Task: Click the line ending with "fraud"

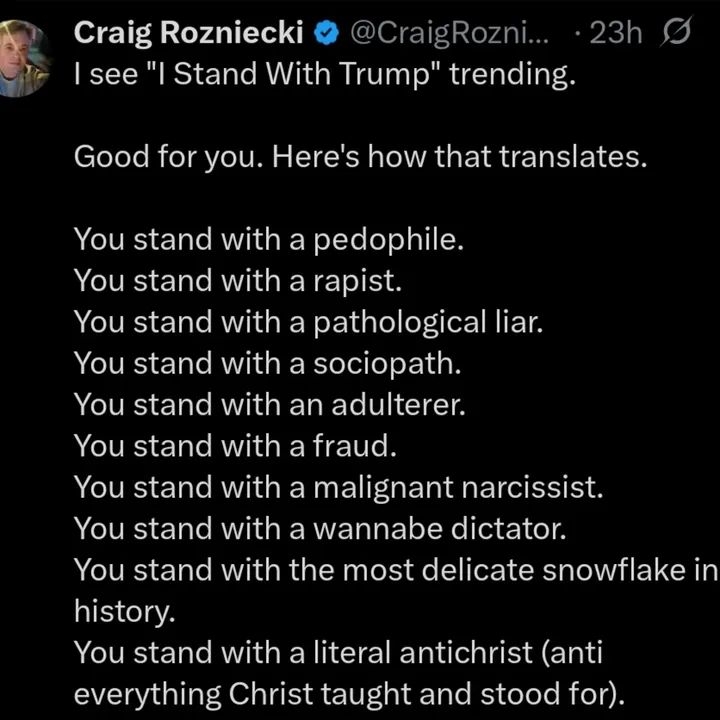Action: tap(232, 446)
